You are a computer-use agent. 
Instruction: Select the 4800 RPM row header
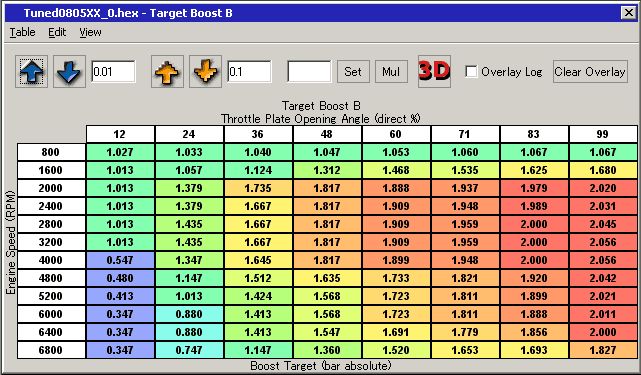[x=51, y=278]
